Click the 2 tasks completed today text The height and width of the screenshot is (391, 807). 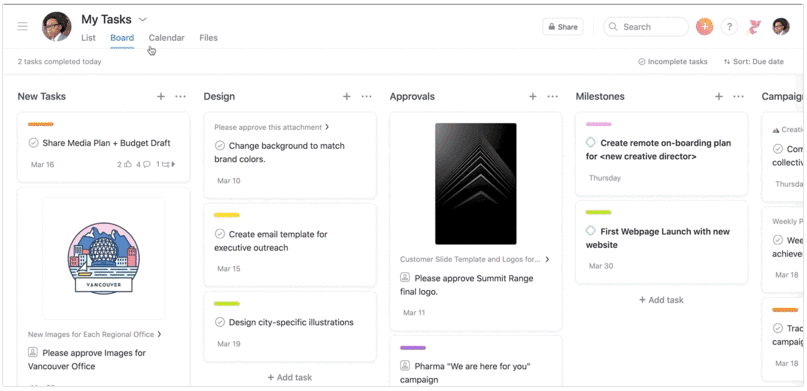(59, 62)
